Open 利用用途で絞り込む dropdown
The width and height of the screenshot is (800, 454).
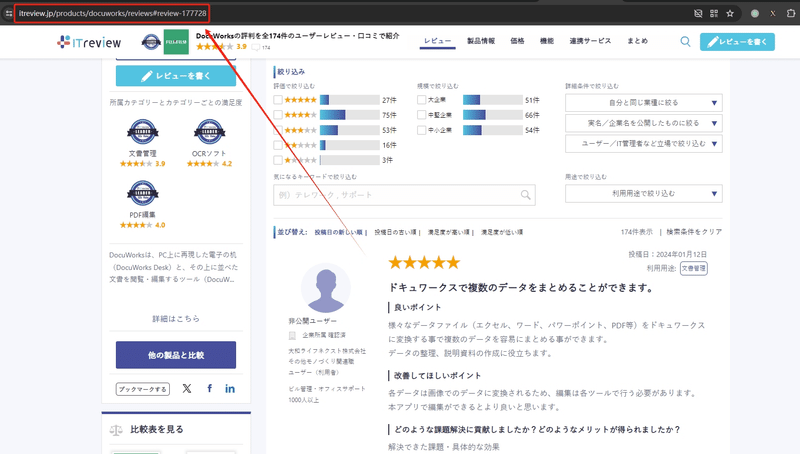[643, 194]
